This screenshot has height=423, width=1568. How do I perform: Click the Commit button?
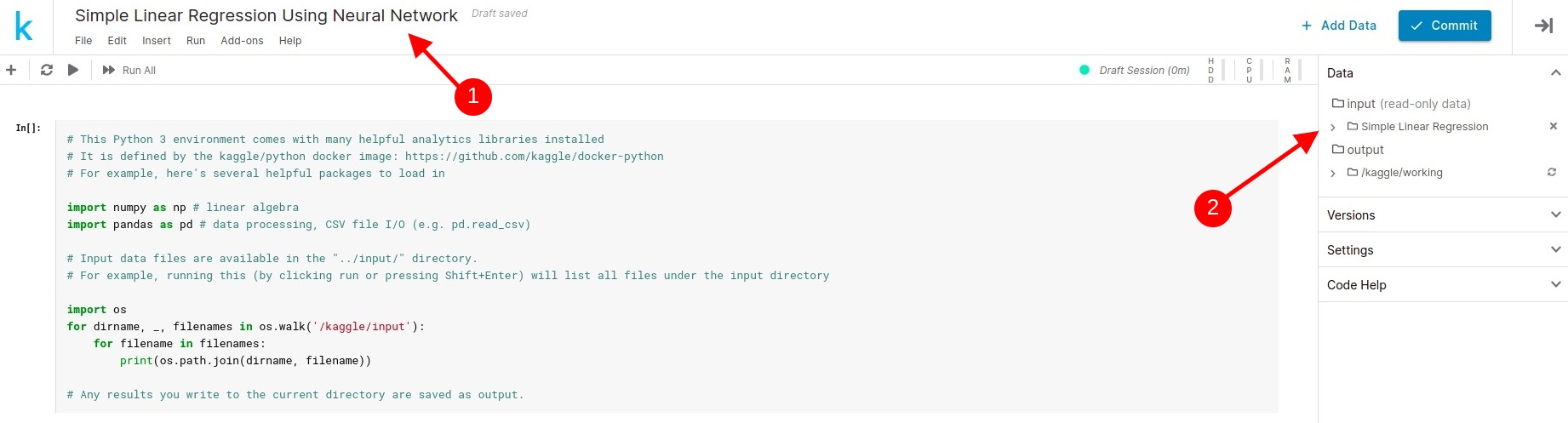(1445, 26)
